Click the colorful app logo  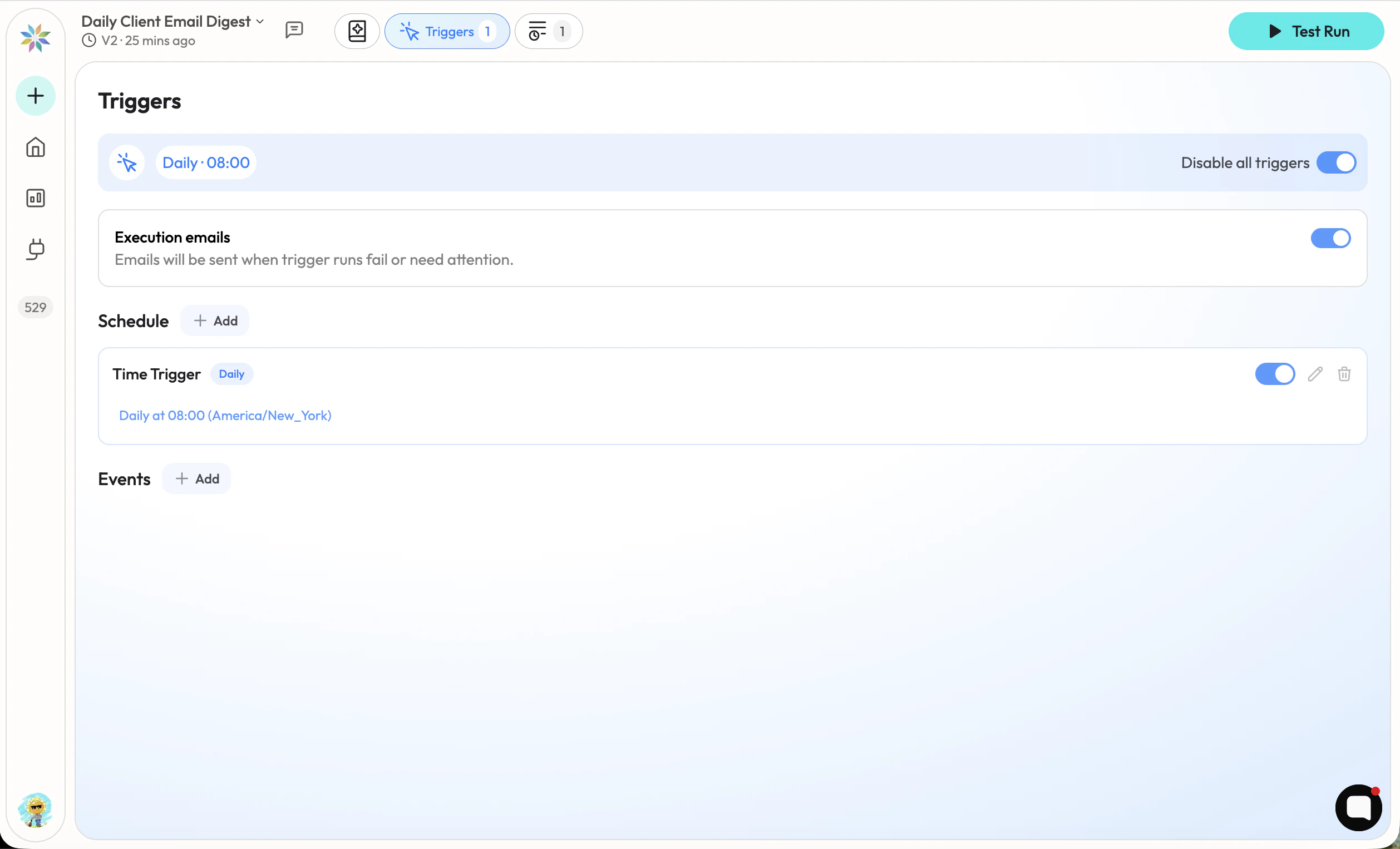[x=35, y=37]
